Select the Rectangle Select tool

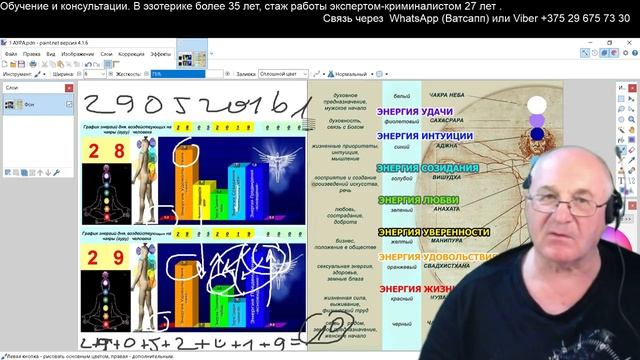click(x=621, y=99)
